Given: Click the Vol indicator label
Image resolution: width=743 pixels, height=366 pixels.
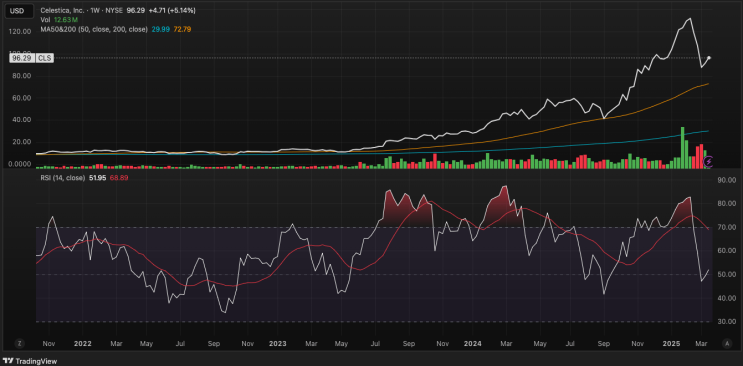Looking at the screenshot, I should (45, 19).
